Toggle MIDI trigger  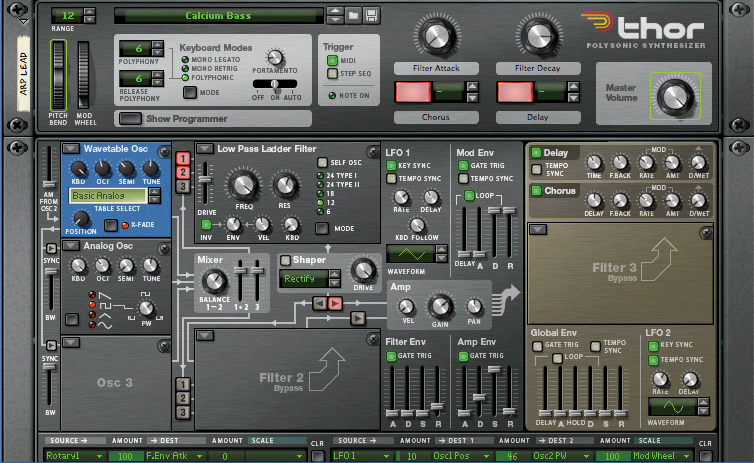(x=332, y=61)
